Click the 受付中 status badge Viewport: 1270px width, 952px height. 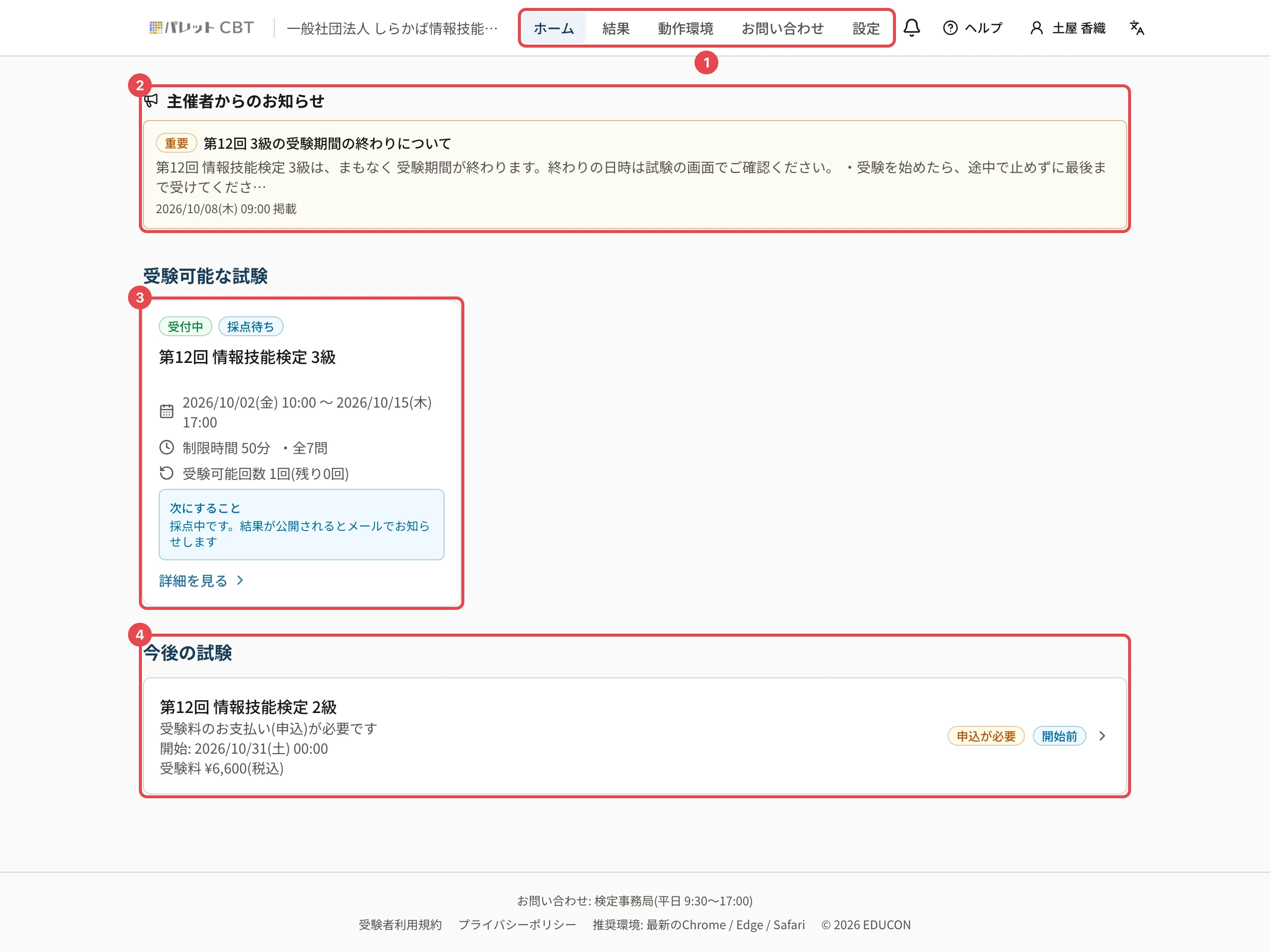186,327
